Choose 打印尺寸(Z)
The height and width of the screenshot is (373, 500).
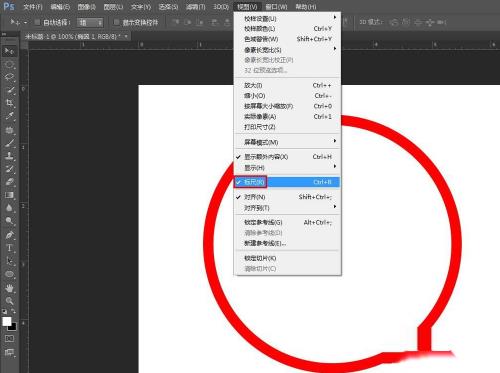click(x=287, y=127)
